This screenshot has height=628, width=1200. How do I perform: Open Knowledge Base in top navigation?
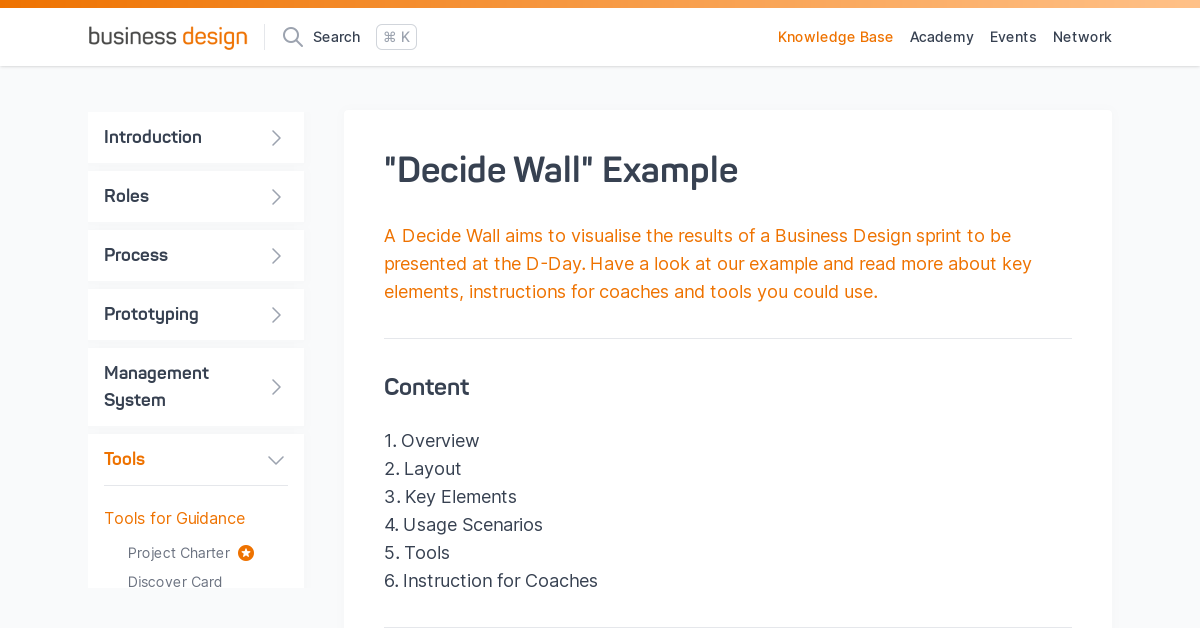[835, 37]
